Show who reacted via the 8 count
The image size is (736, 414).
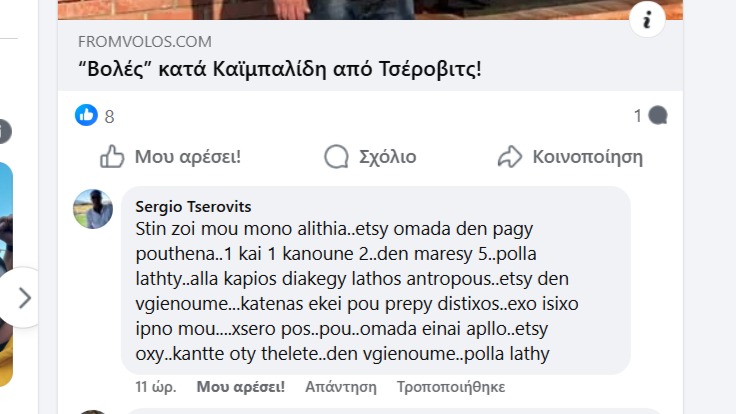pos(109,117)
